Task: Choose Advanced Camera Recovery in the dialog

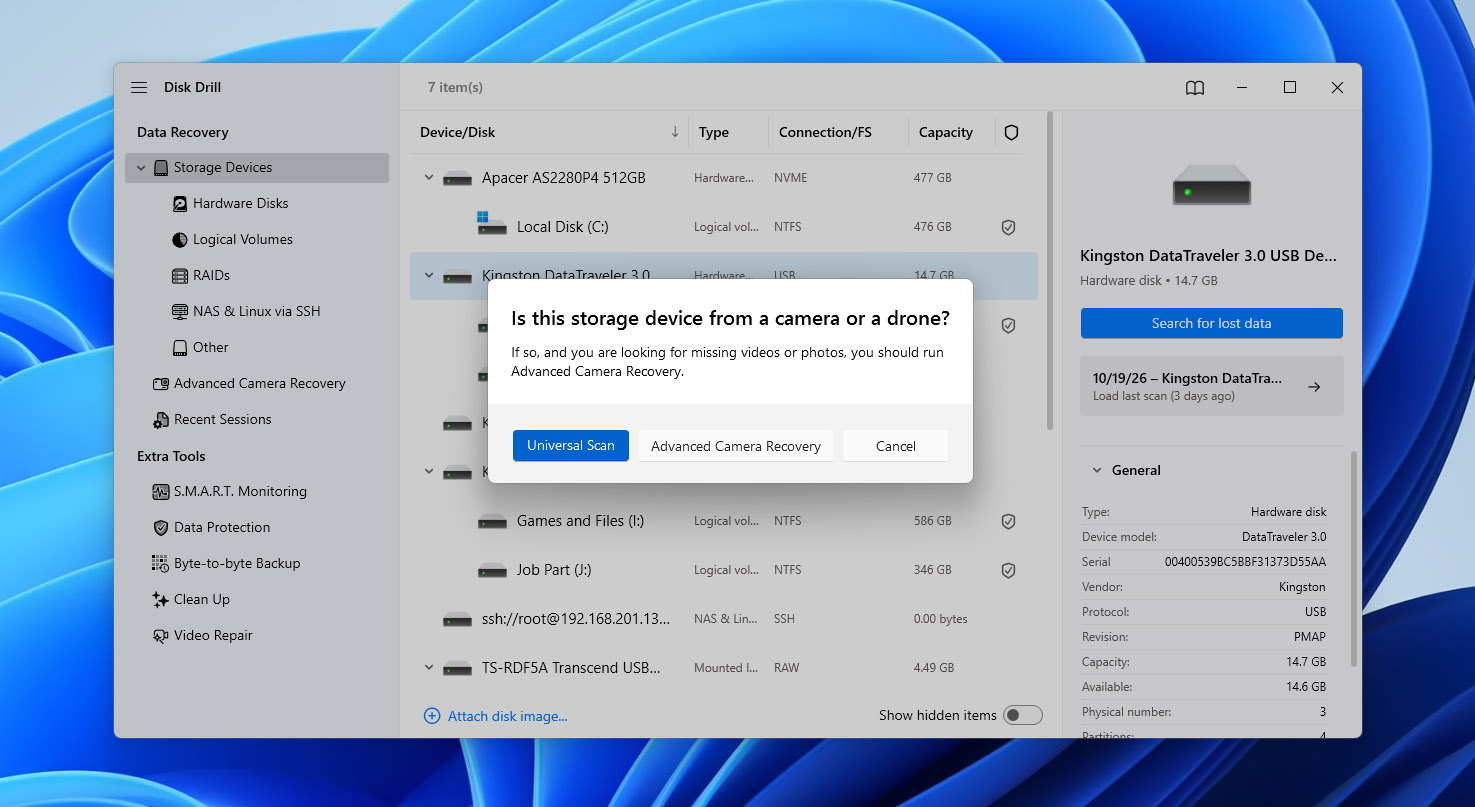Action: coord(736,446)
